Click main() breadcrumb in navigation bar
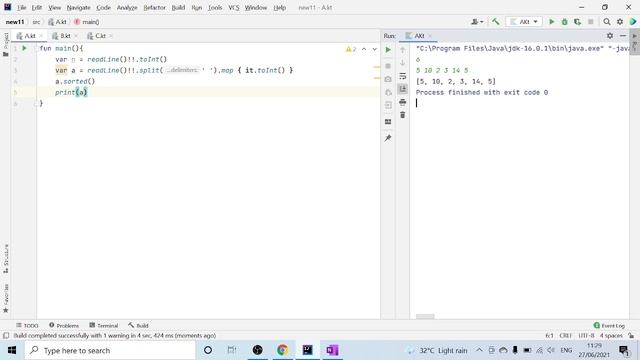This screenshot has height=360, width=640. (87, 22)
